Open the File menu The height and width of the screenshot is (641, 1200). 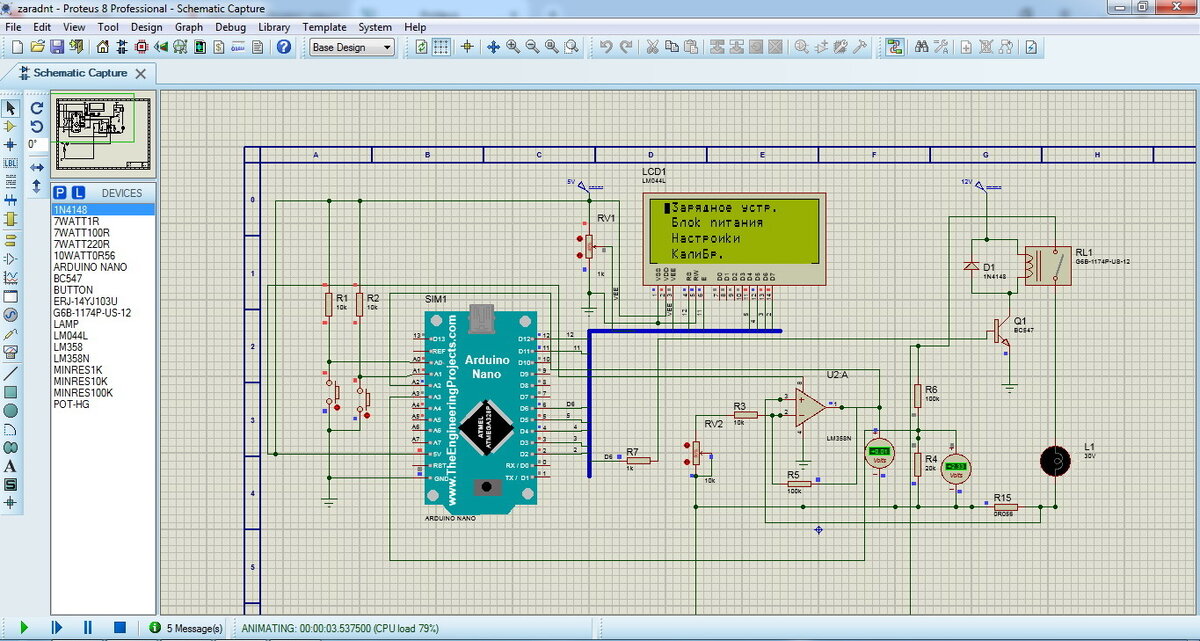coord(13,27)
